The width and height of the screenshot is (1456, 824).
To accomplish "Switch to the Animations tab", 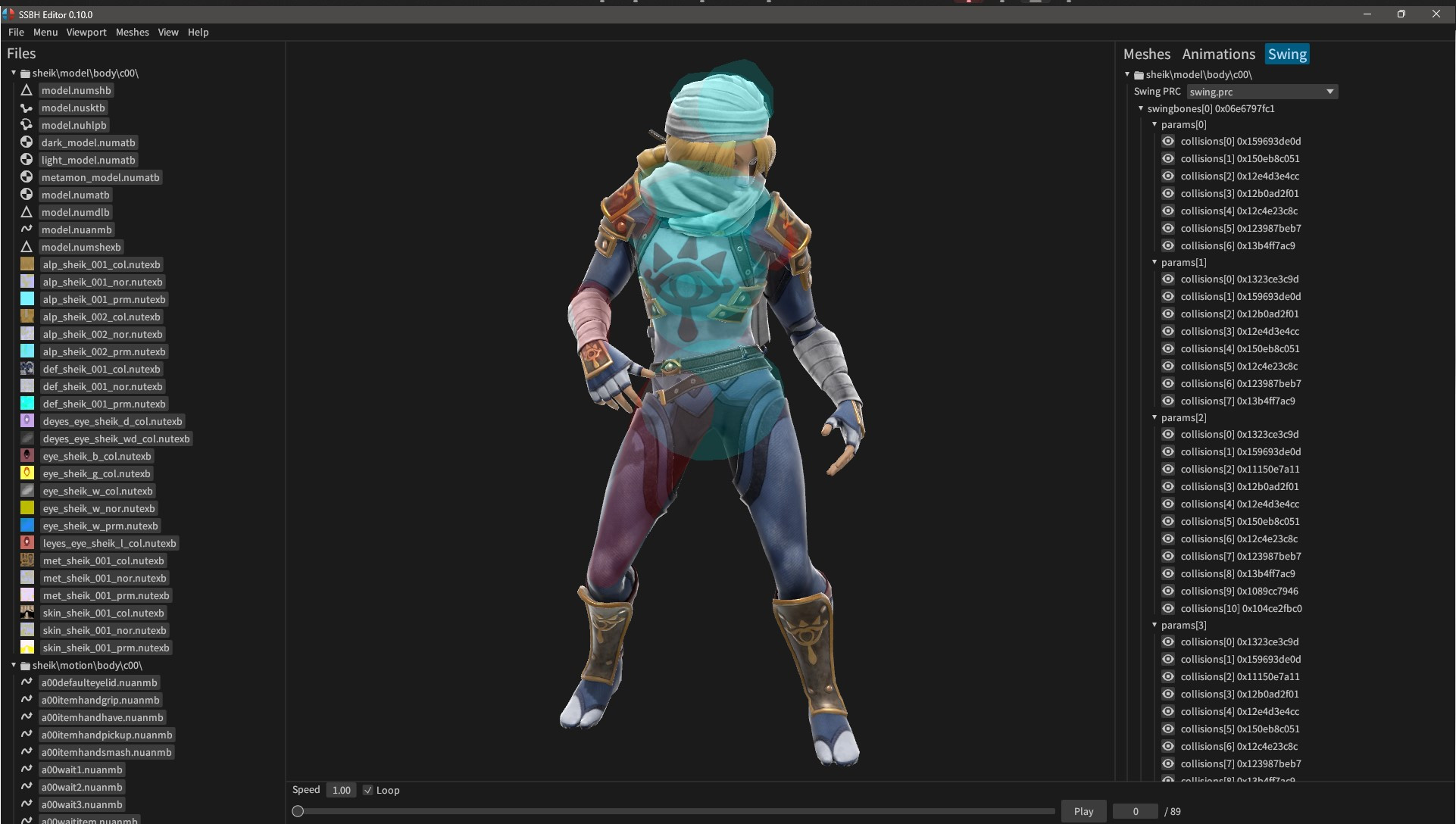I will (x=1217, y=54).
